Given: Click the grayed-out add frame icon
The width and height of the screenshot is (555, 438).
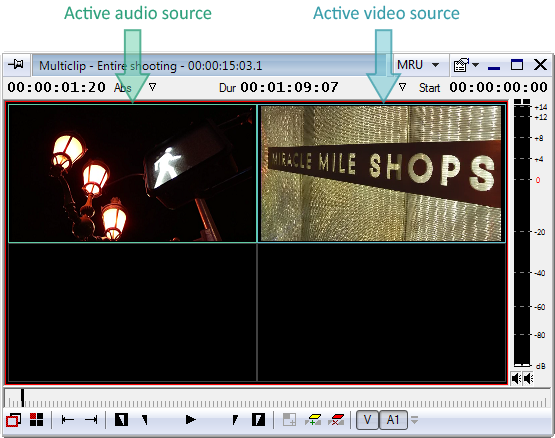Looking at the screenshot, I should (x=290, y=420).
